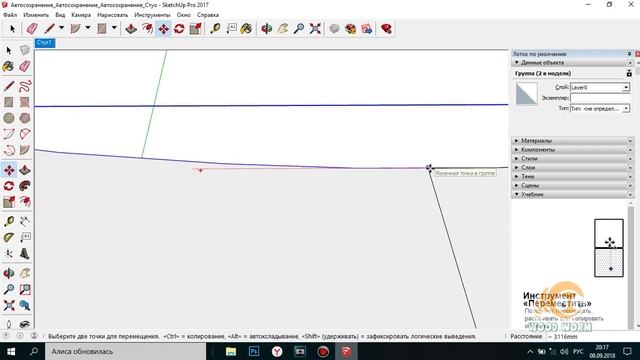640x360 pixels.
Task: Open Yandex Browser from the taskbar
Action: coord(277,351)
